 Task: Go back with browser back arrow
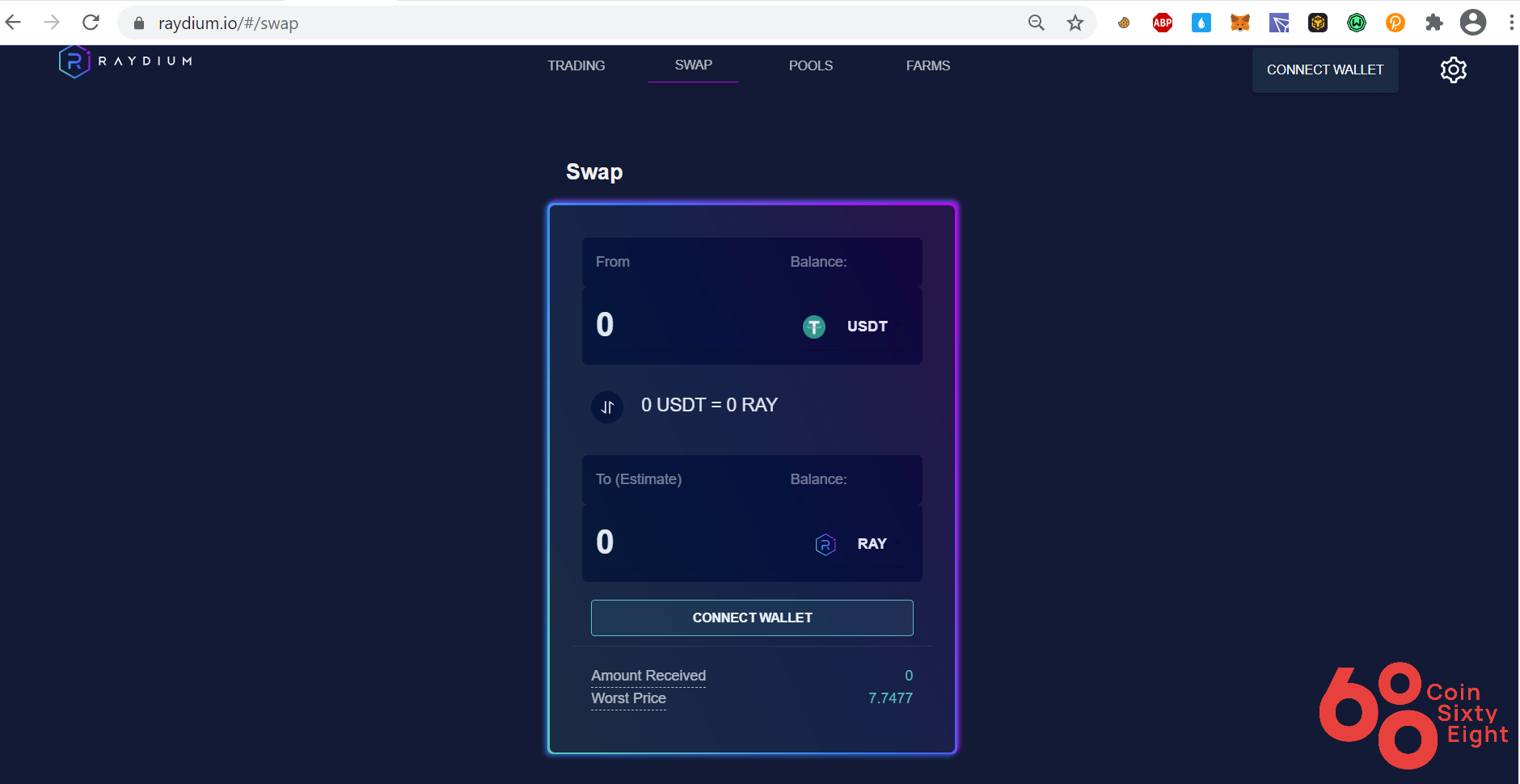[13, 22]
